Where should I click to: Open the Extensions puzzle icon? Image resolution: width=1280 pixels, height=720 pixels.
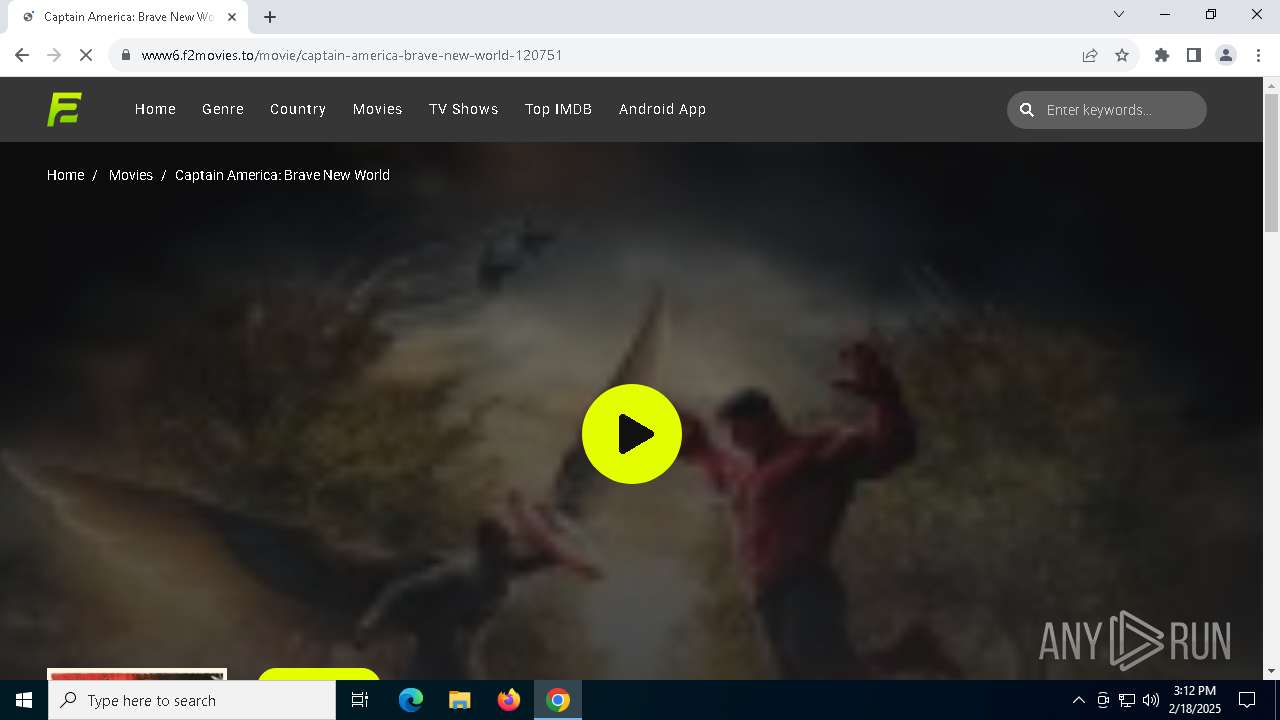1162,55
